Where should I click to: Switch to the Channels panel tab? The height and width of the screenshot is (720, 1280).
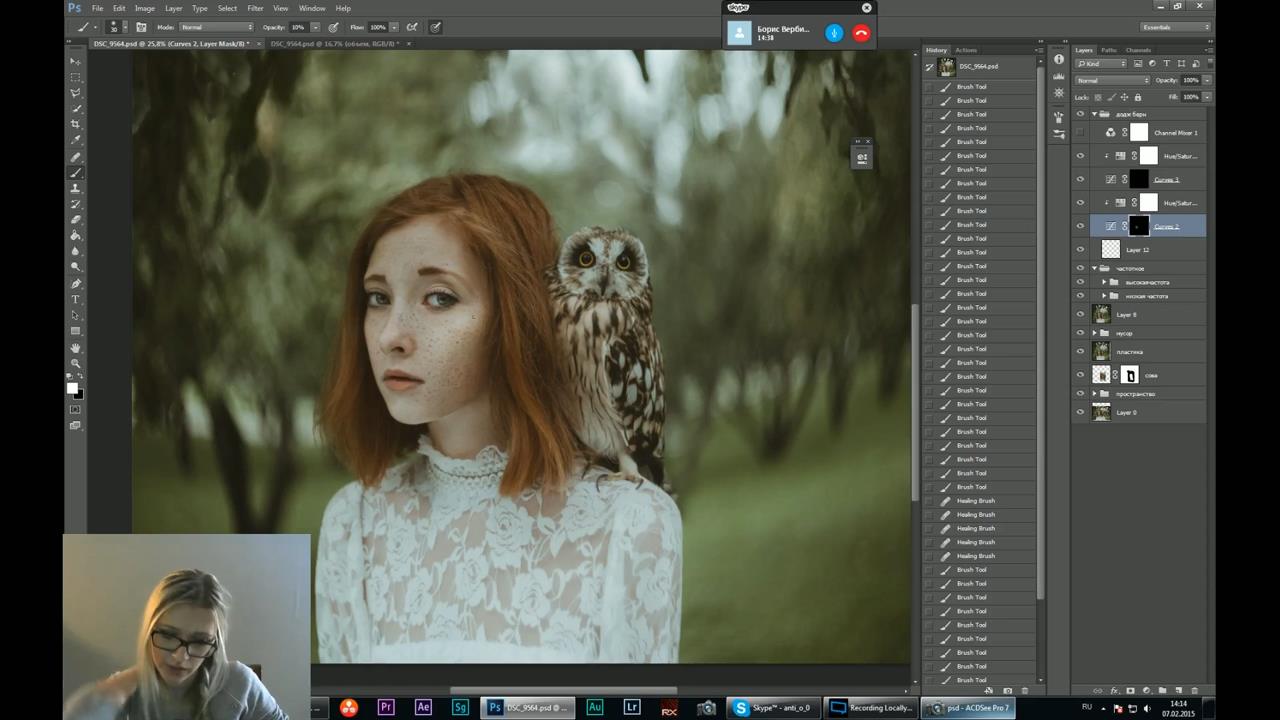pyautogui.click(x=1139, y=50)
